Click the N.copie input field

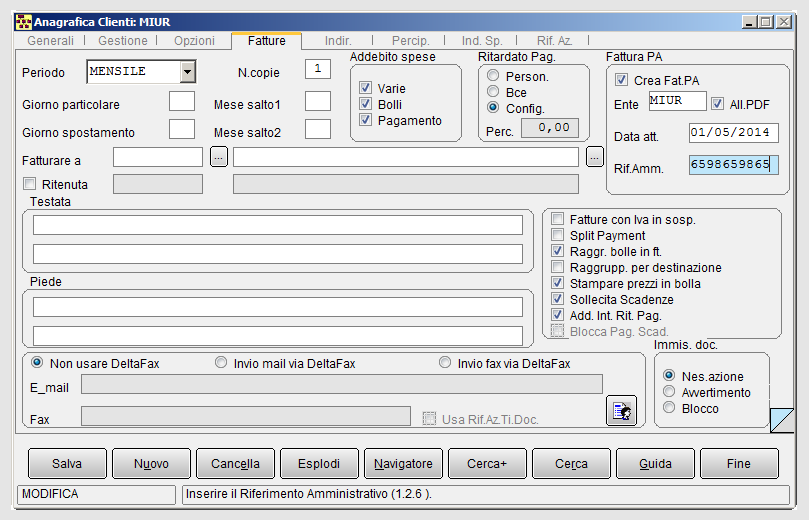(318, 69)
